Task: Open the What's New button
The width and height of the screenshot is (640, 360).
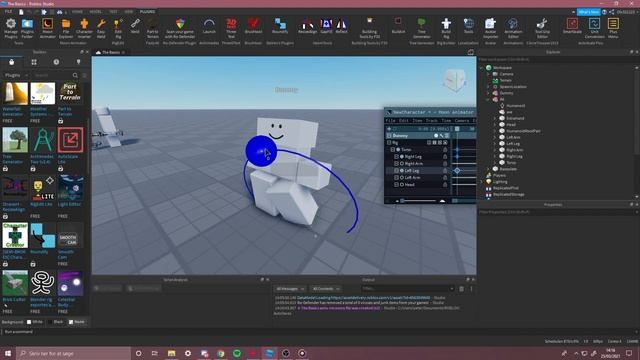Action: (x=588, y=12)
